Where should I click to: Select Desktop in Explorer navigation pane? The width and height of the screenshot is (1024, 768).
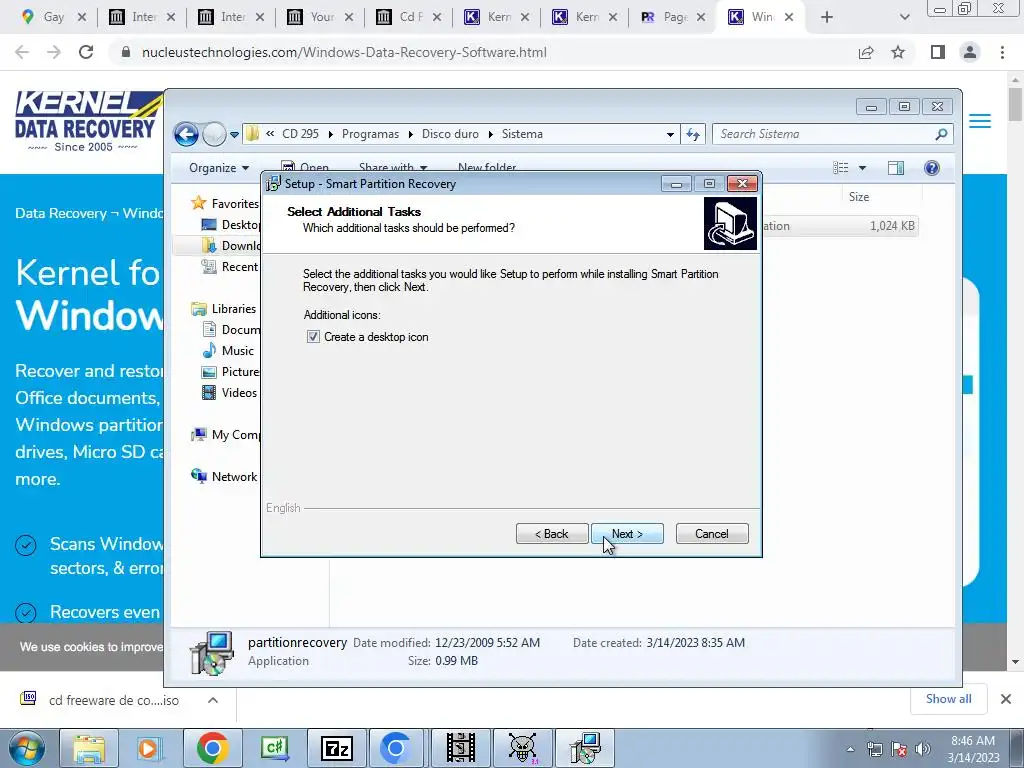(231, 225)
